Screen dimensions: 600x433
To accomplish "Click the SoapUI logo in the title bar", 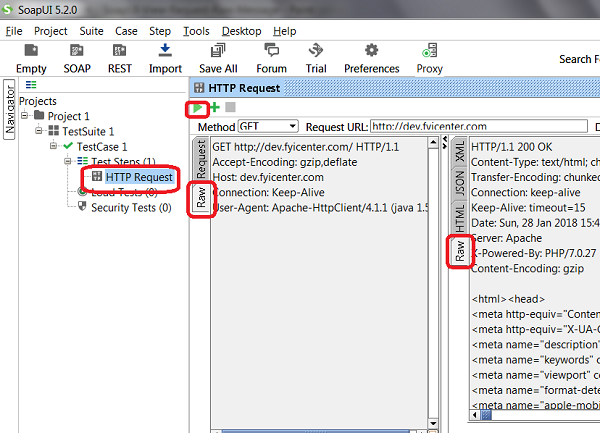I will pos(8,9).
